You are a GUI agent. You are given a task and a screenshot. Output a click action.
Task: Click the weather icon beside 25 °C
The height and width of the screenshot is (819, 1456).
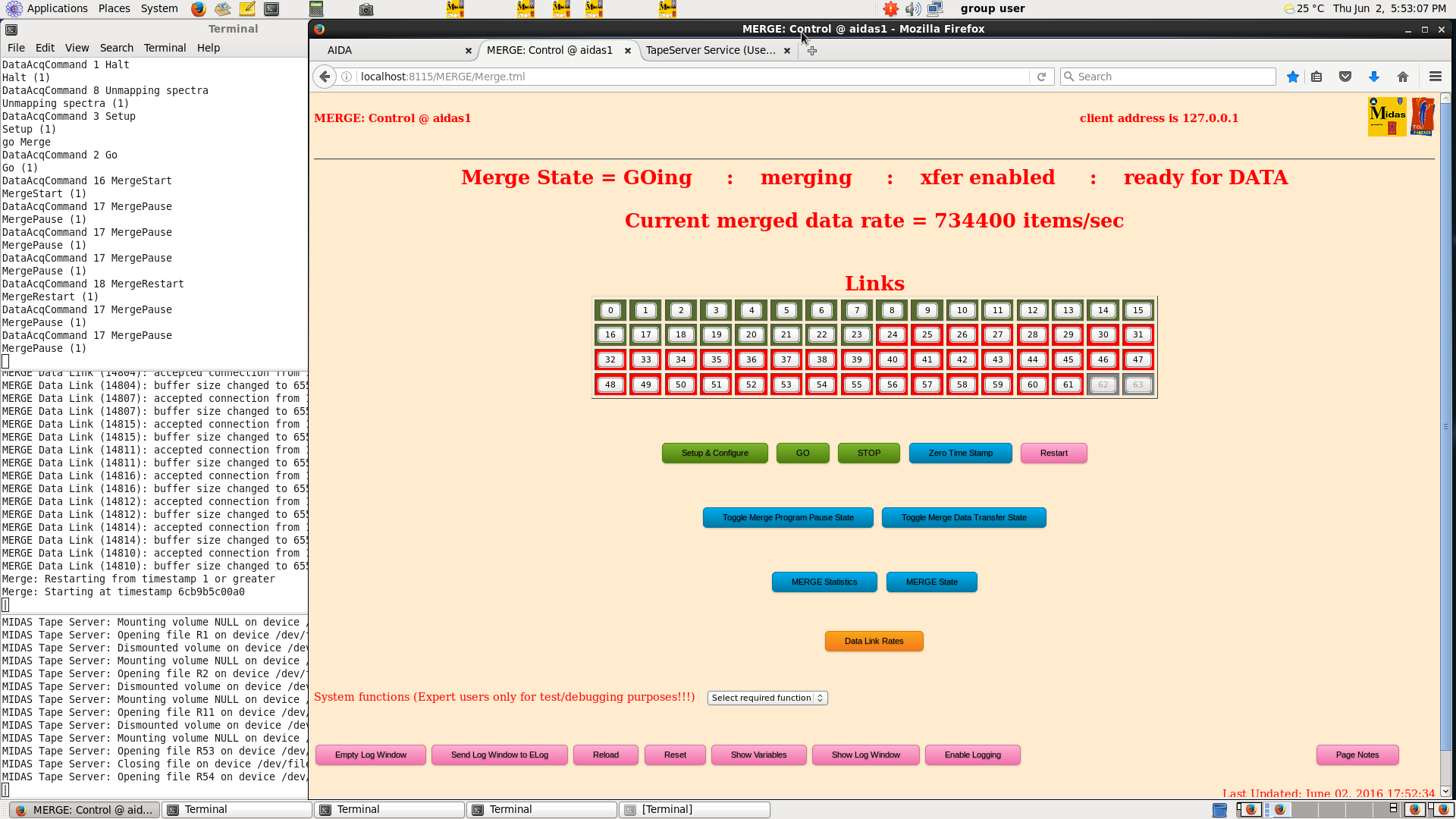(1289, 9)
